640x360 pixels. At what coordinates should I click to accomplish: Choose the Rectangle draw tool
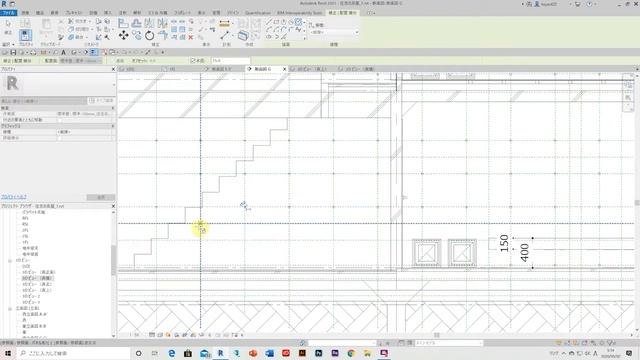point(276,22)
